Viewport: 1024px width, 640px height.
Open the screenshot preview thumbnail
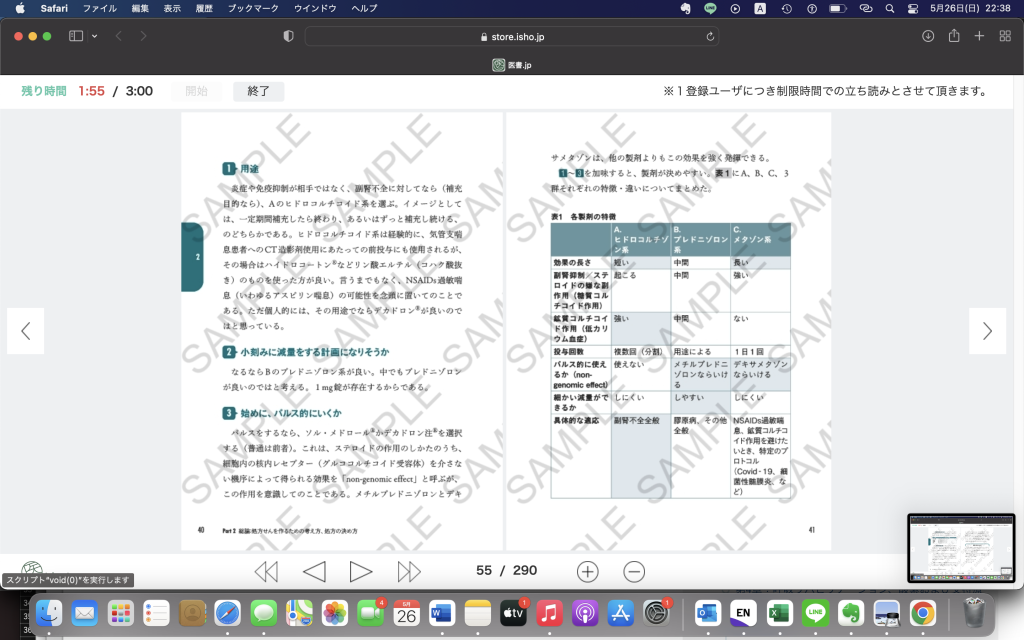click(x=961, y=548)
